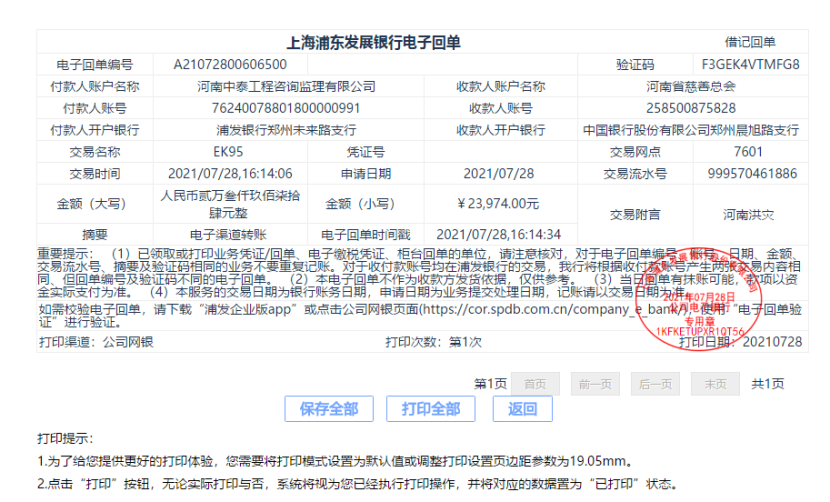Viewport: 830px width, 502px height.
Task: Go to 后一页 page
Action: coord(655,384)
